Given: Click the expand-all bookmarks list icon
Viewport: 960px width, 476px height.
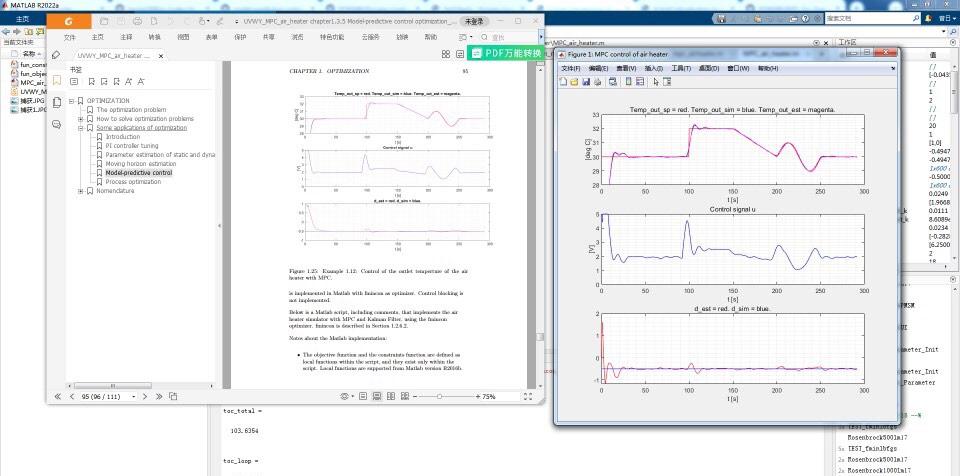Looking at the screenshot, I should (74, 81).
